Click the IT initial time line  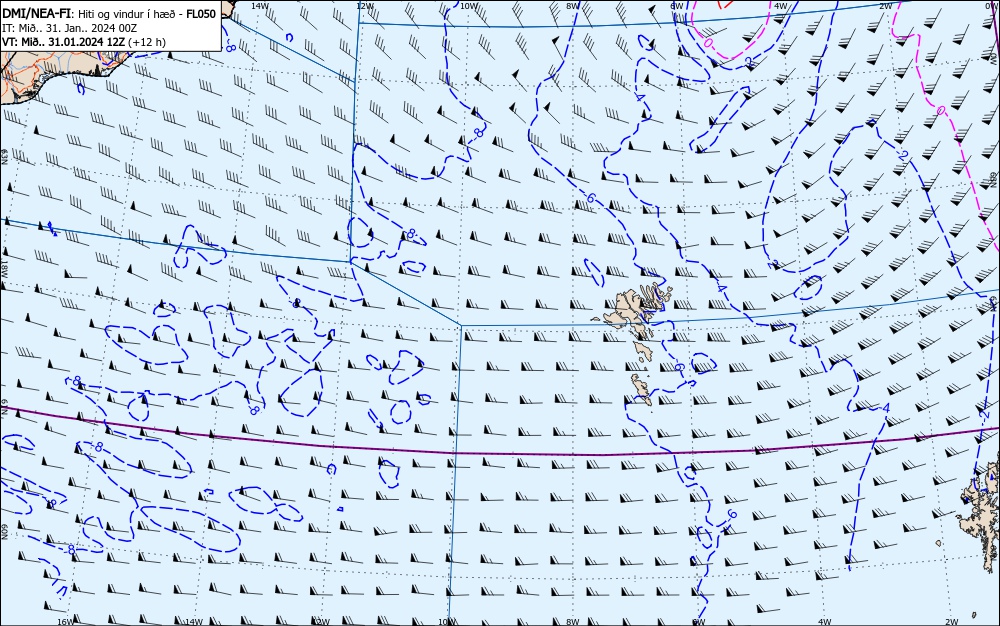click(x=70, y=28)
